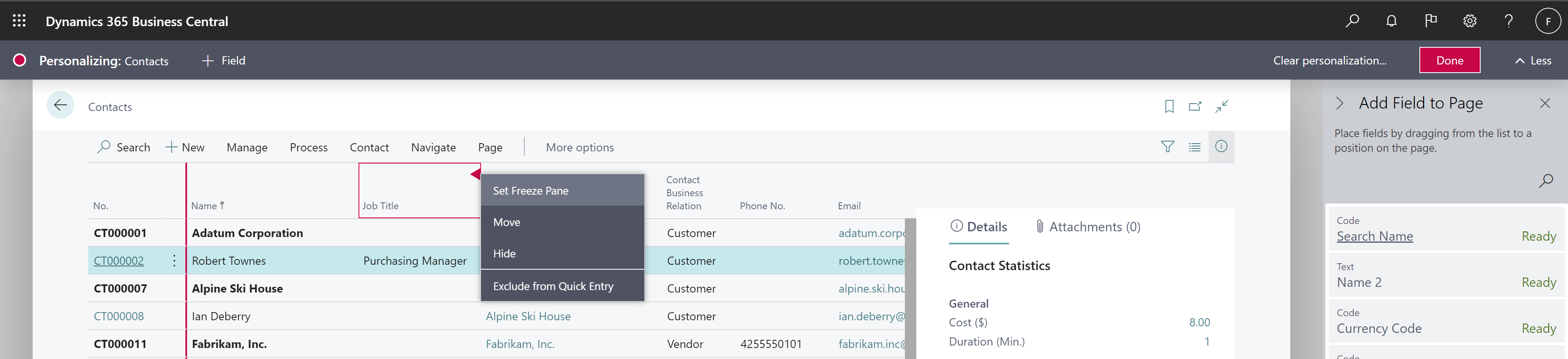
Task: Open the app launcher waffle icon
Action: coord(19,21)
